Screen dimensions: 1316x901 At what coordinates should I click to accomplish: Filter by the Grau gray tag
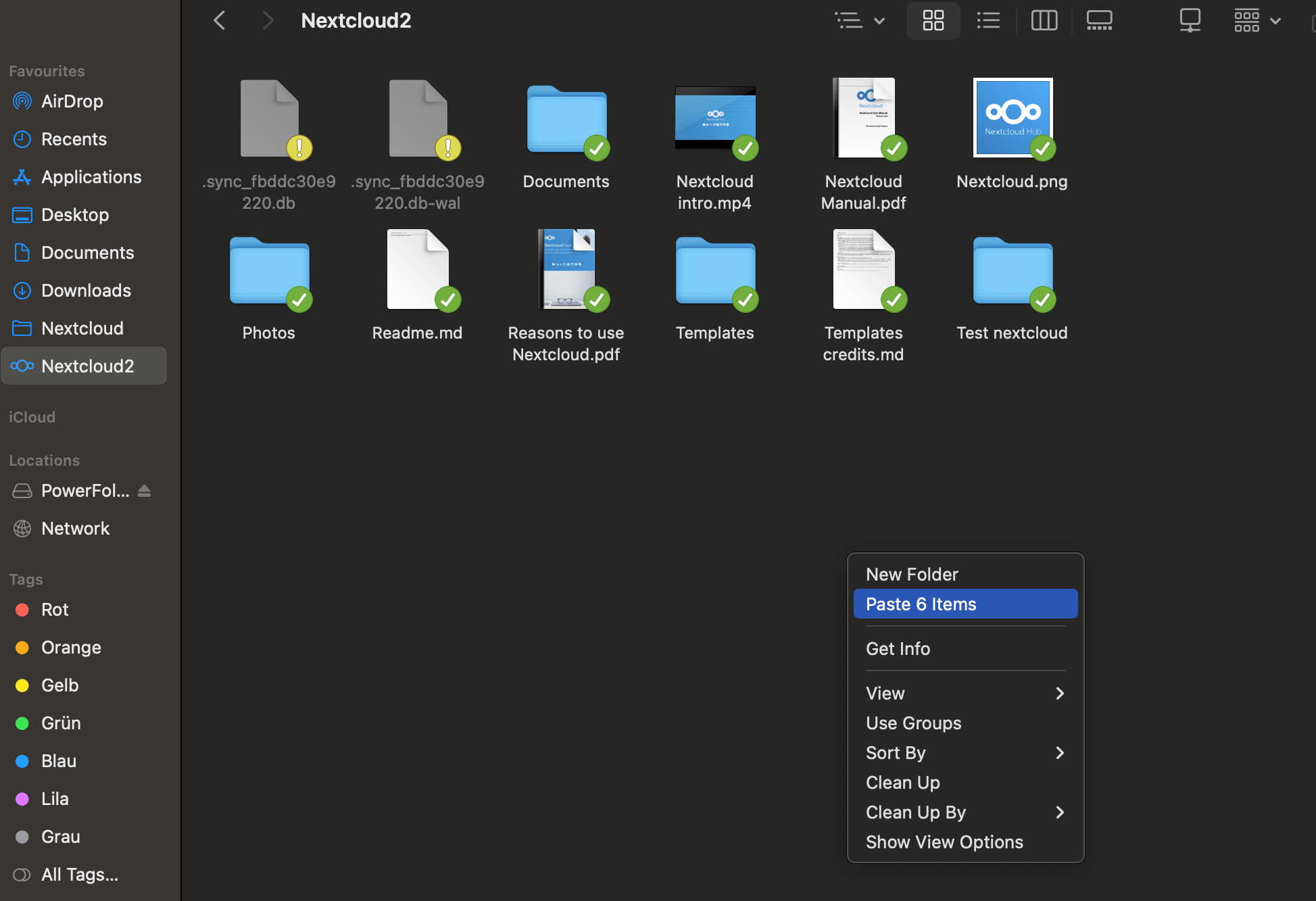point(84,837)
